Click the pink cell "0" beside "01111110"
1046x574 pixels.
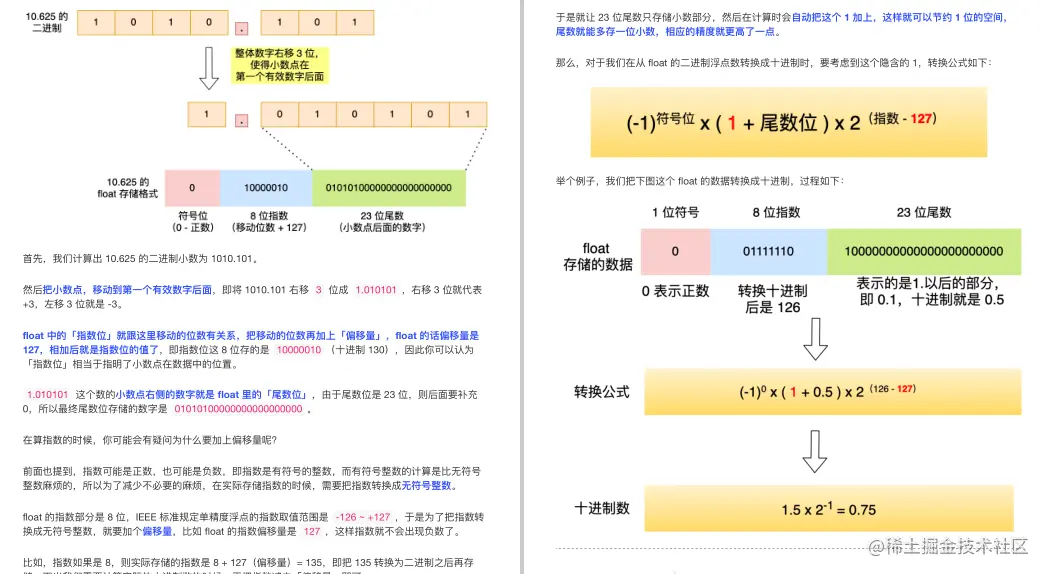[x=675, y=252]
